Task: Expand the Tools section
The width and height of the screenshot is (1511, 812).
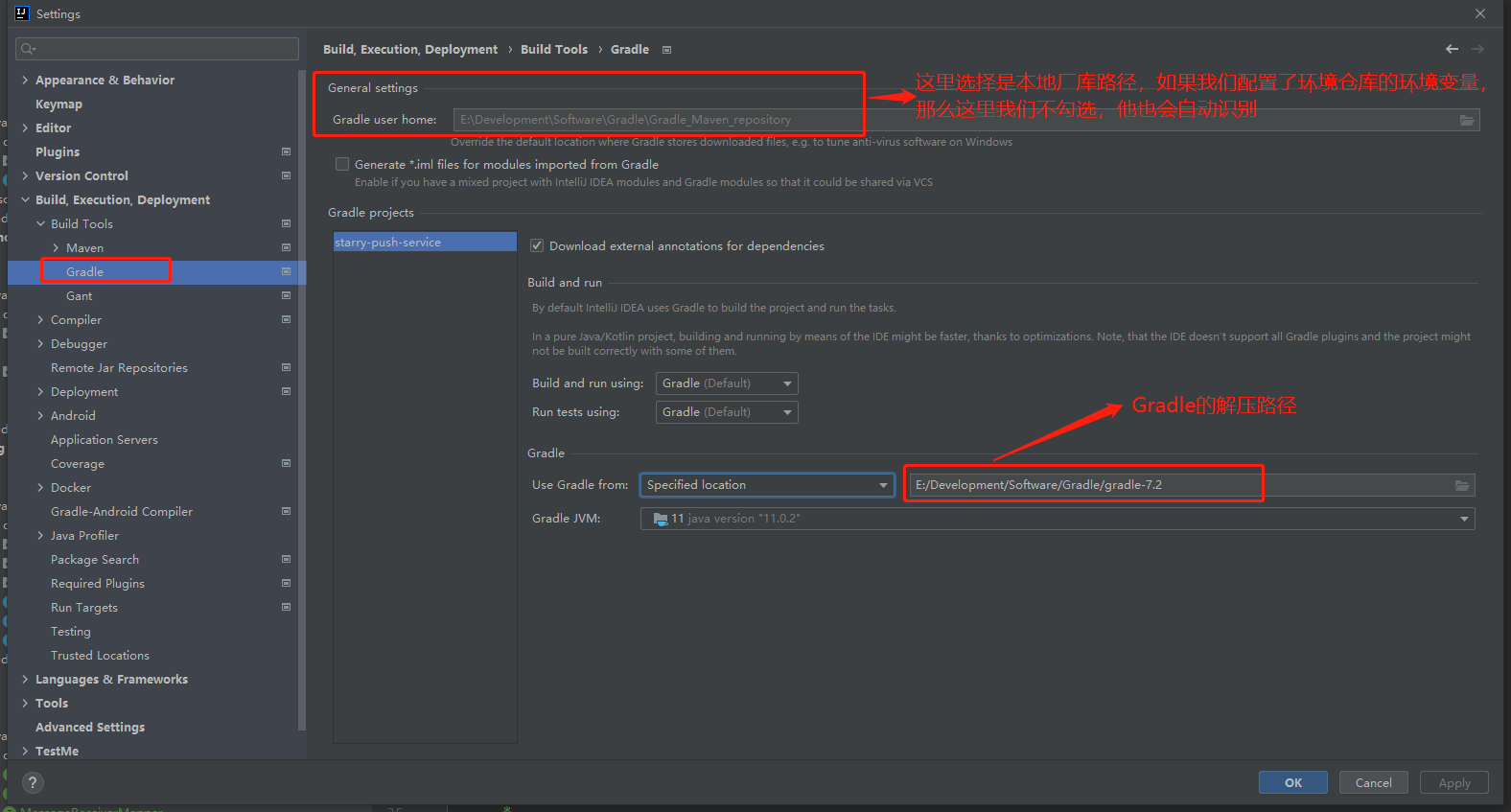Action: click(x=25, y=703)
